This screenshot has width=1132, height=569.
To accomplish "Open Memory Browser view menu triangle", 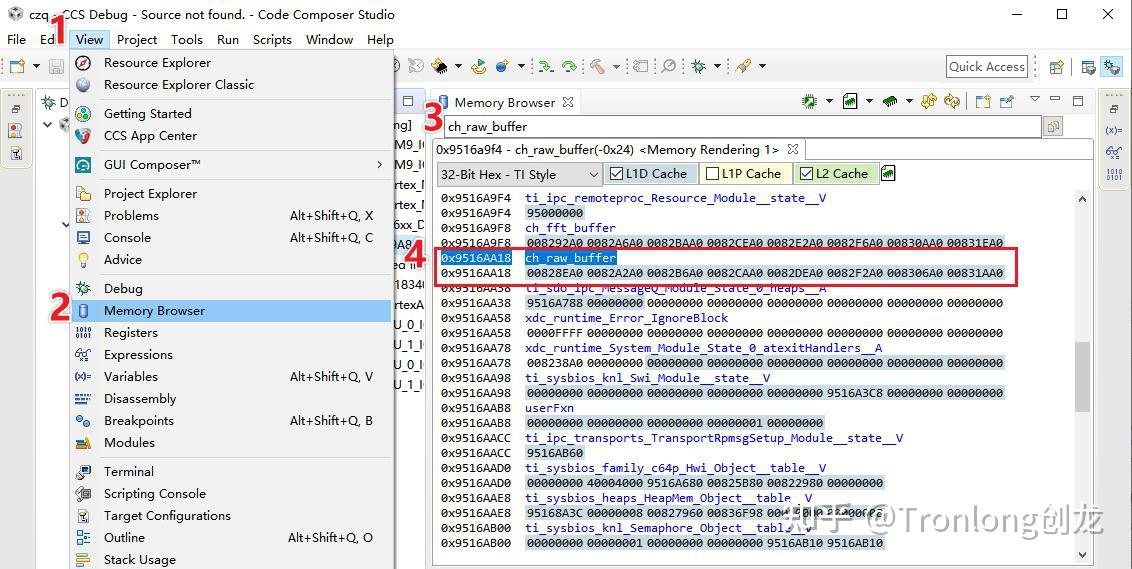I will [x=1034, y=101].
